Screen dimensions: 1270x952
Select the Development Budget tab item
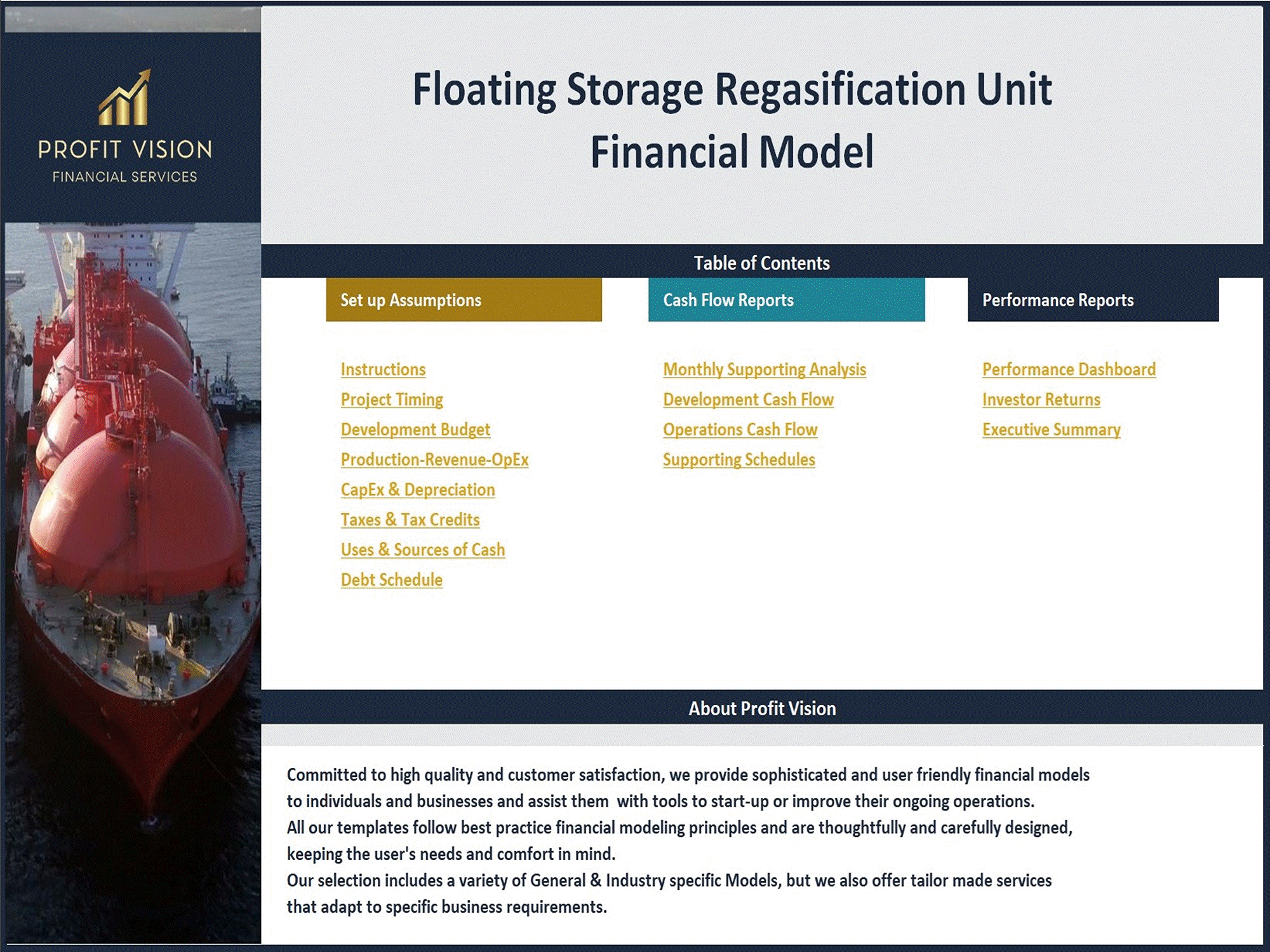pyautogui.click(x=415, y=430)
